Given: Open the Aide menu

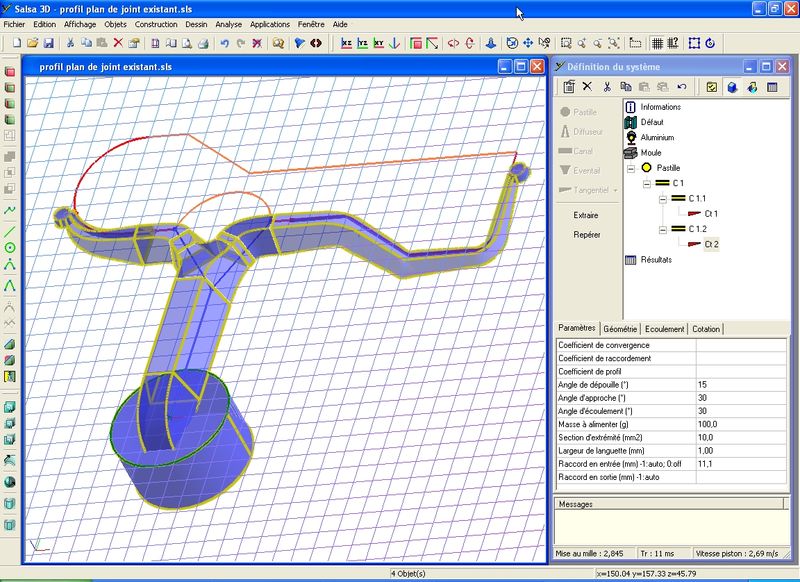Looking at the screenshot, I should tap(340, 24).
